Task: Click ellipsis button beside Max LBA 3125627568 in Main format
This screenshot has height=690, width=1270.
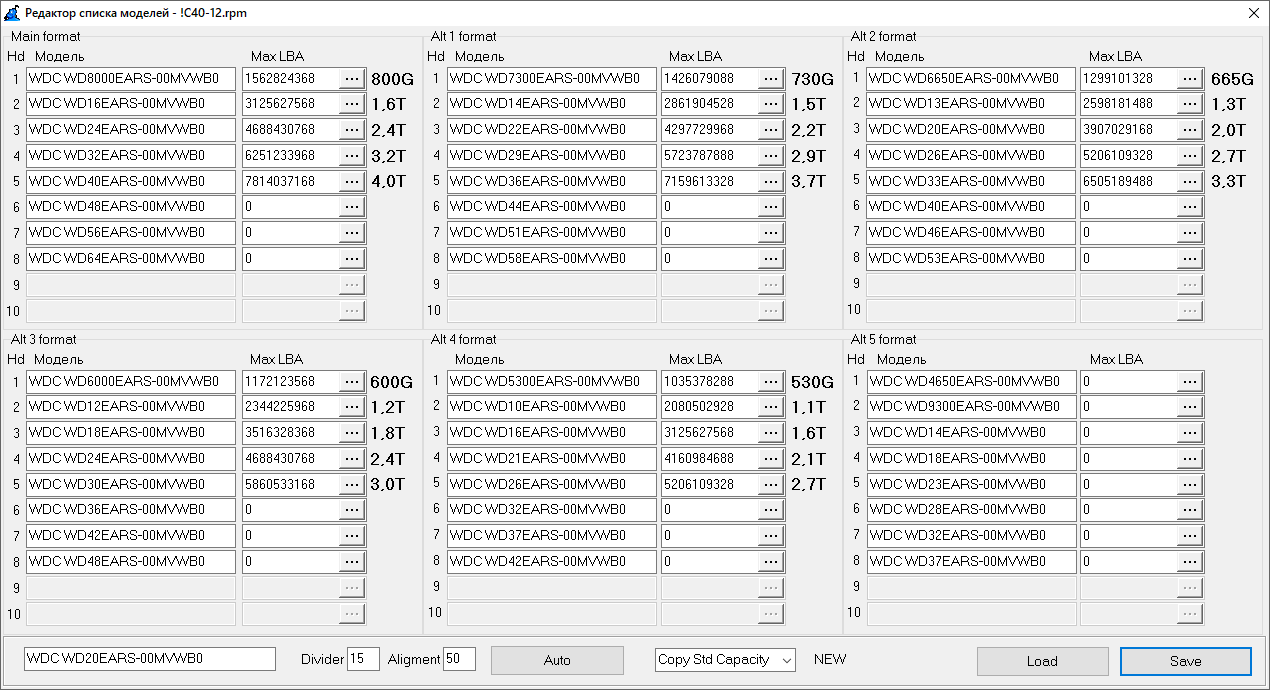Action: [x=352, y=104]
